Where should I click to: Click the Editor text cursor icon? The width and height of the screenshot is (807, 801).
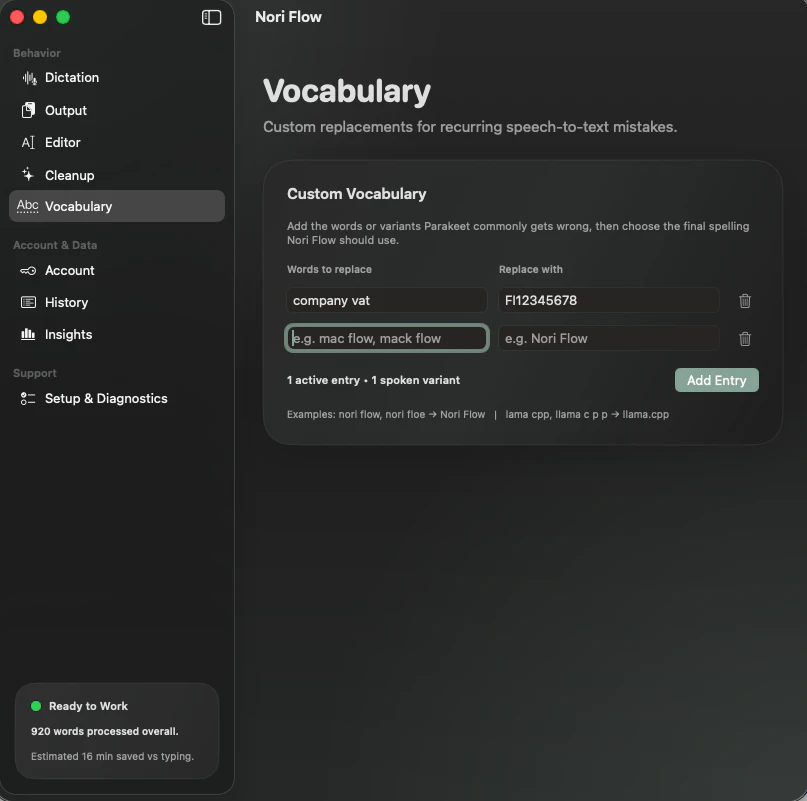[28, 143]
